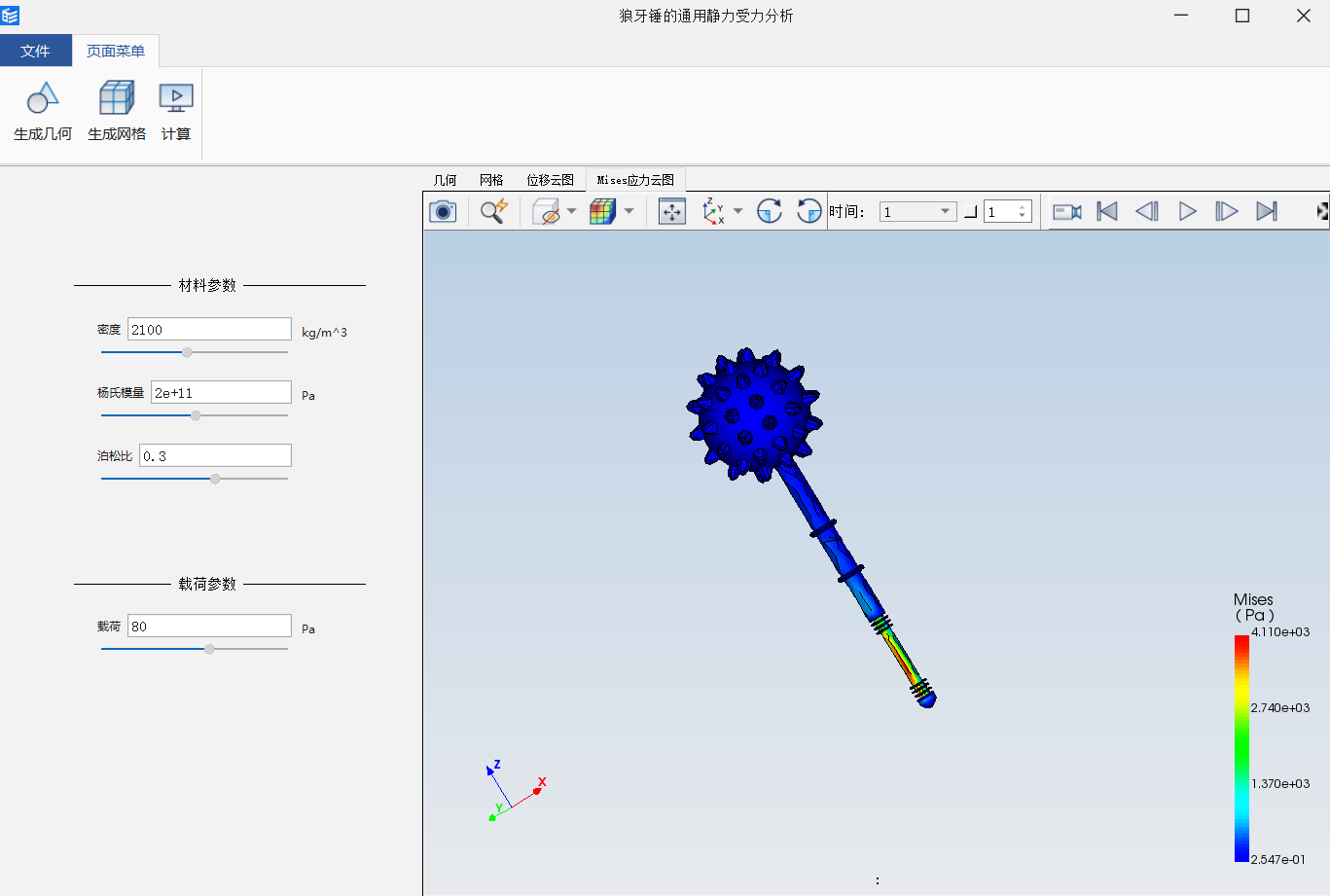Click the legend value 1.370e+03

(1280, 783)
